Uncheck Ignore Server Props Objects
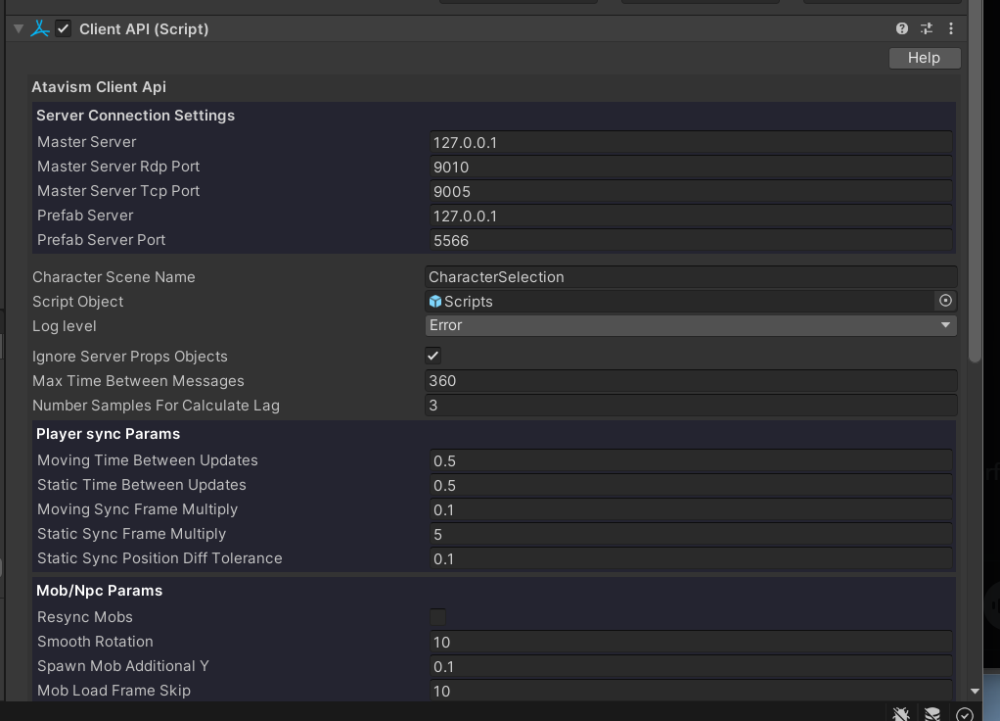The height and width of the screenshot is (721, 1000). click(x=433, y=356)
